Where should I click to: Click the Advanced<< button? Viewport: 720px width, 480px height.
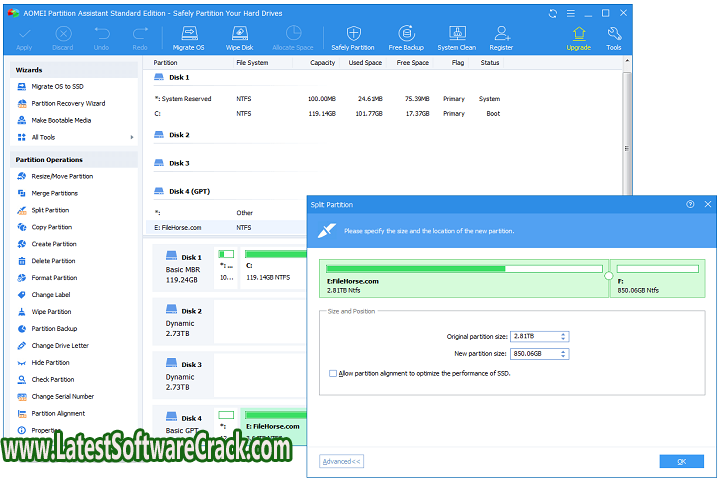(341, 461)
